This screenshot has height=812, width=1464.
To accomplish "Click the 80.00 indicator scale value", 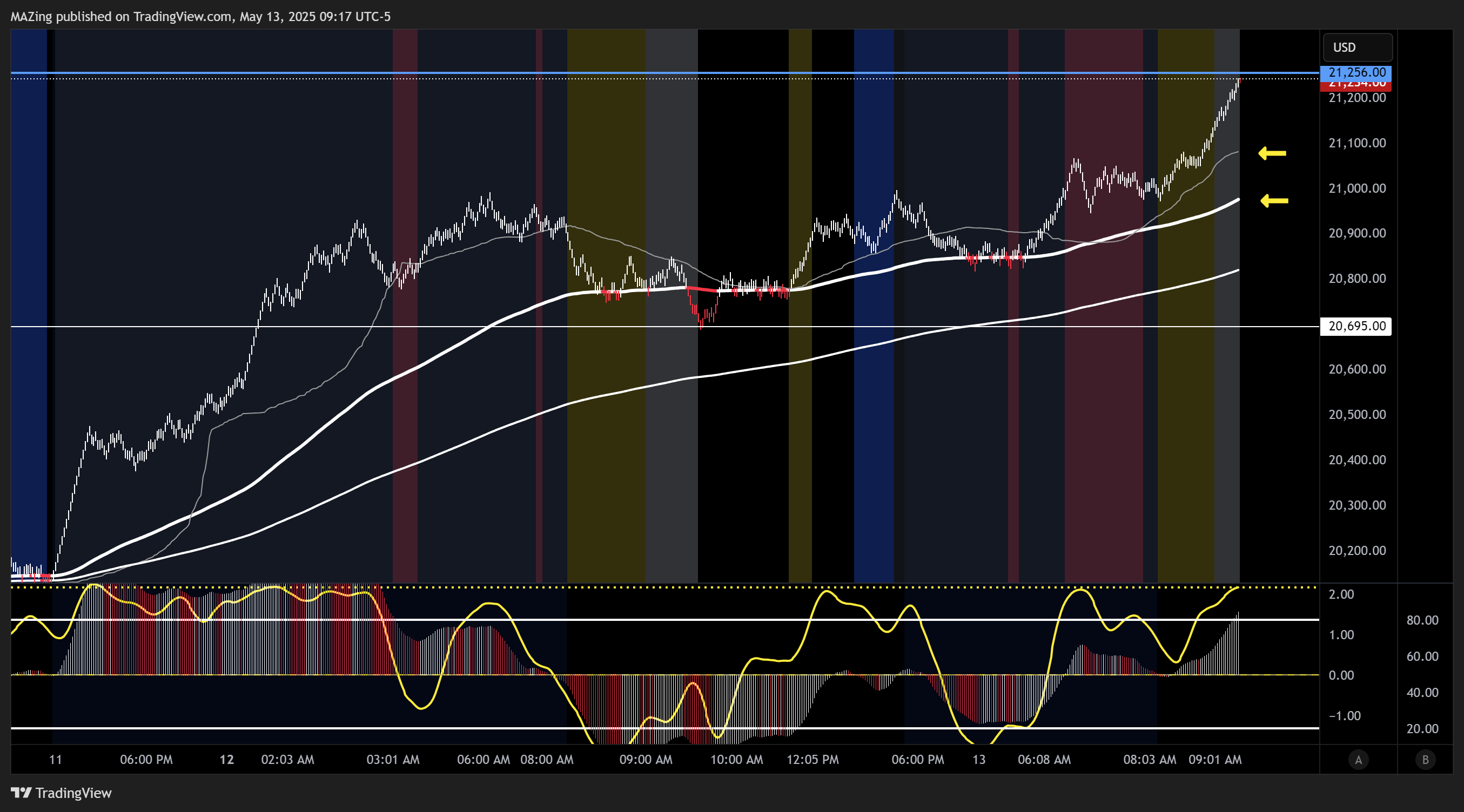I will [x=1422, y=620].
